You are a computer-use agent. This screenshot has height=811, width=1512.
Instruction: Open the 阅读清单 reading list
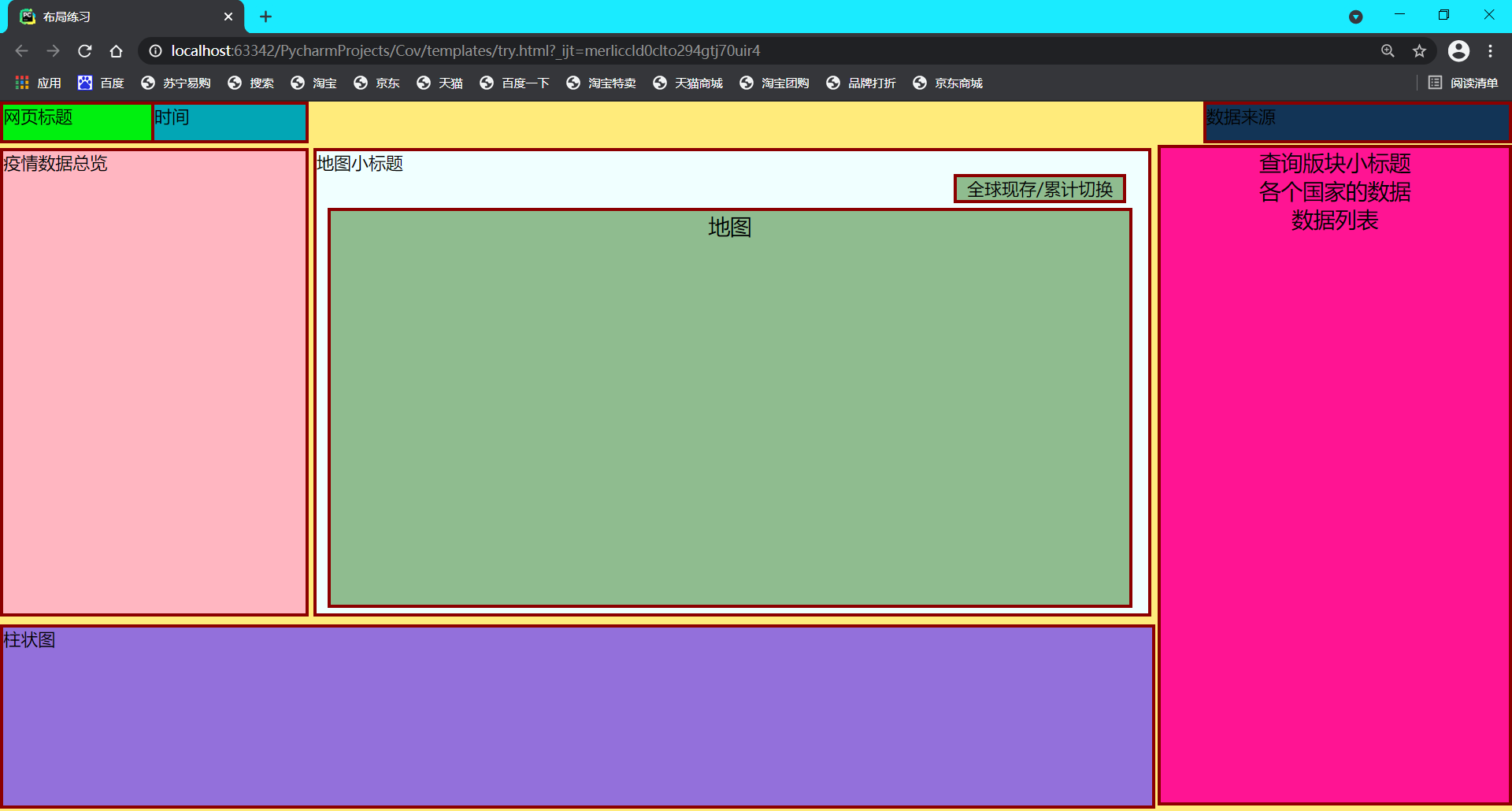1463,83
